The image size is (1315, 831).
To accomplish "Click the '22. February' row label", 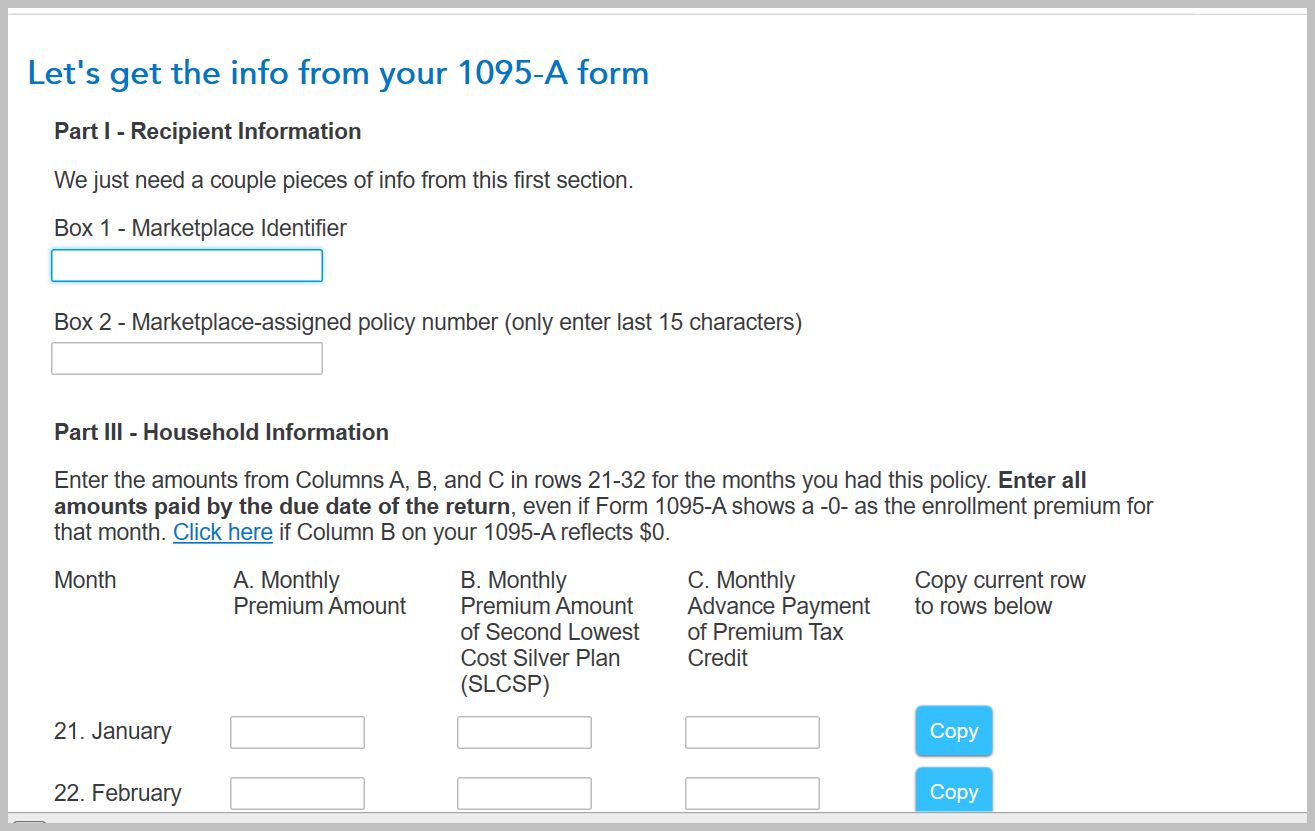I will tap(117, 793).
